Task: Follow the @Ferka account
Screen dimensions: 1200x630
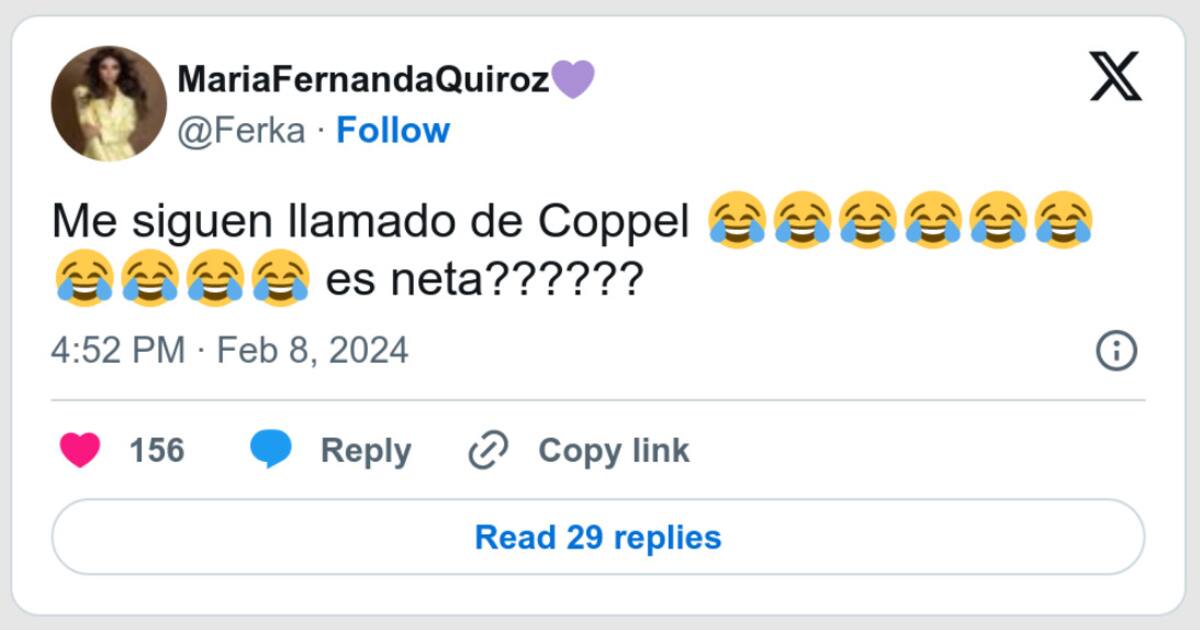Action: pyautogui.click(x=393, y=131)
